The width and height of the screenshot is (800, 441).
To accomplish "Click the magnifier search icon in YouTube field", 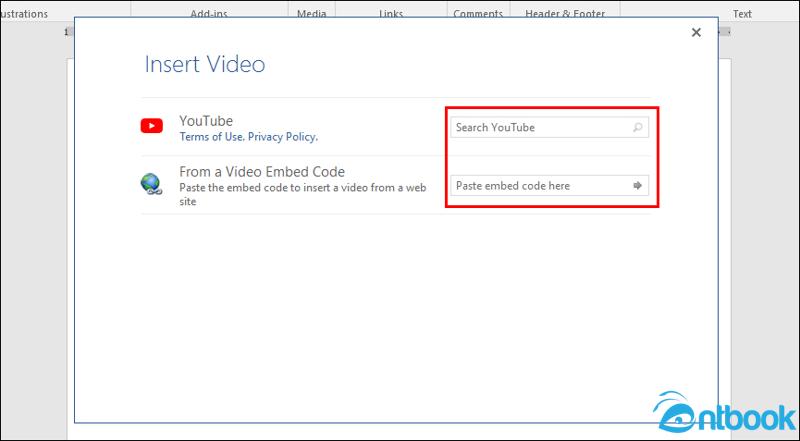I will point(638,128).
